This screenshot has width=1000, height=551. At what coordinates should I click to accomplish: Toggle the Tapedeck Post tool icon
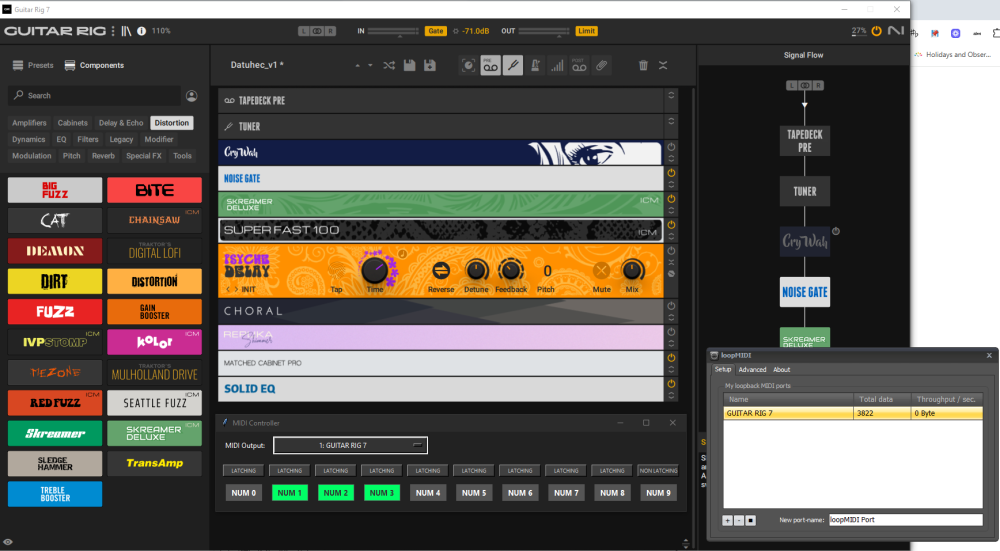coord(579,65)
